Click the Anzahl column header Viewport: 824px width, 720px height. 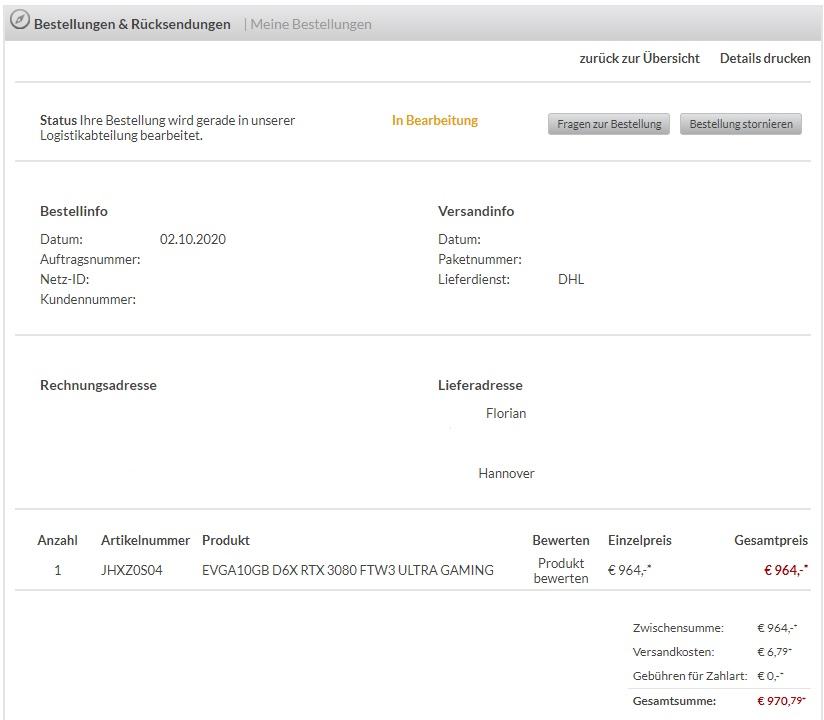[x=57, y=540]
